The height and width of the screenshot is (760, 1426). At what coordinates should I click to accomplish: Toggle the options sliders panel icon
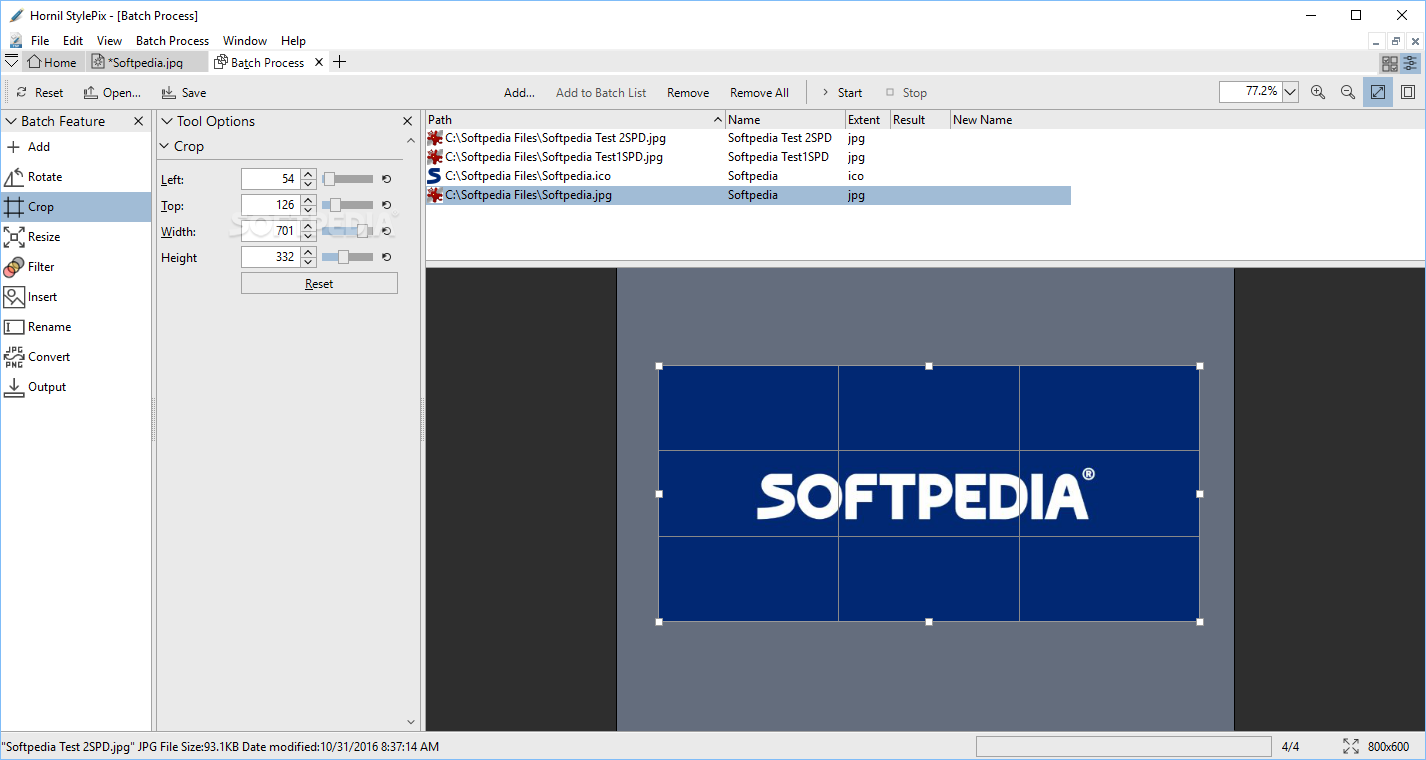pyautogui.click(x=1411, y=63)
